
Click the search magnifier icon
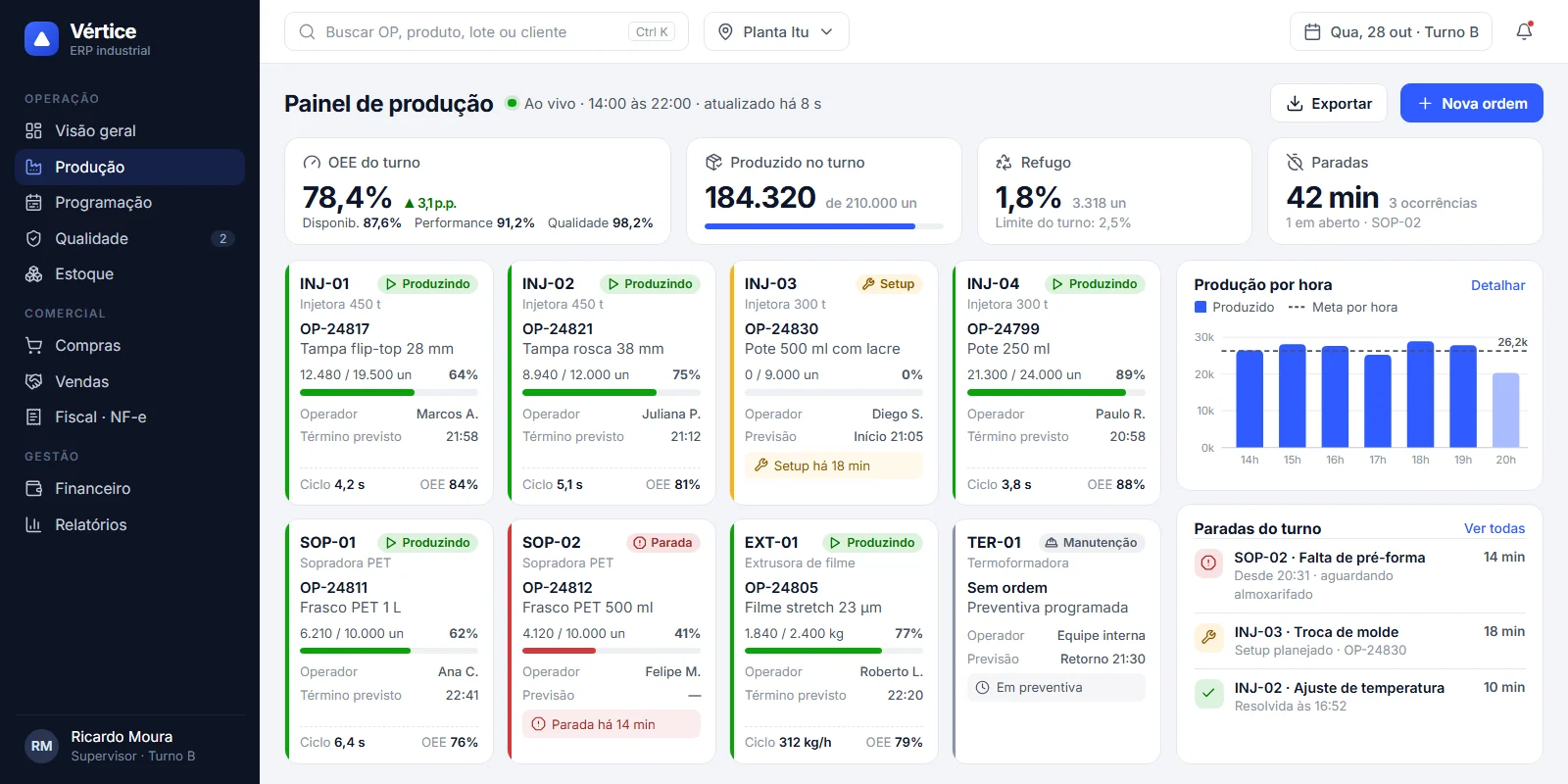click(307, 32)
